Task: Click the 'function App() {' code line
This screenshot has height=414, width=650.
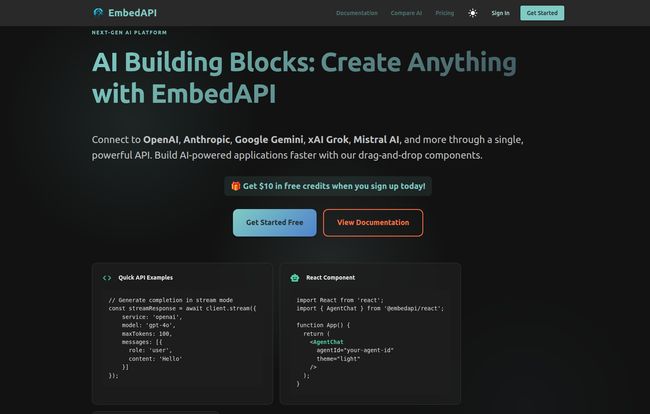Action: 323,325
